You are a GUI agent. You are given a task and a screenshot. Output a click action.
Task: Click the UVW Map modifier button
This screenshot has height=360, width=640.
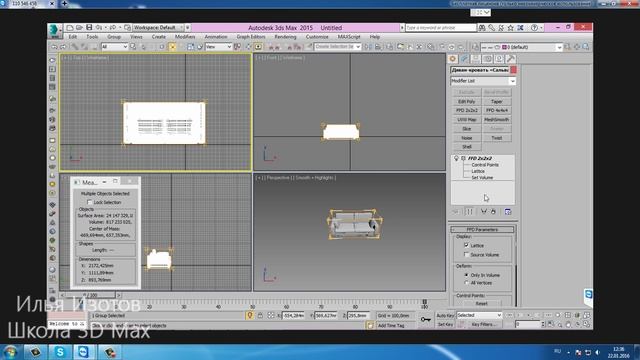tap(467, 120)
